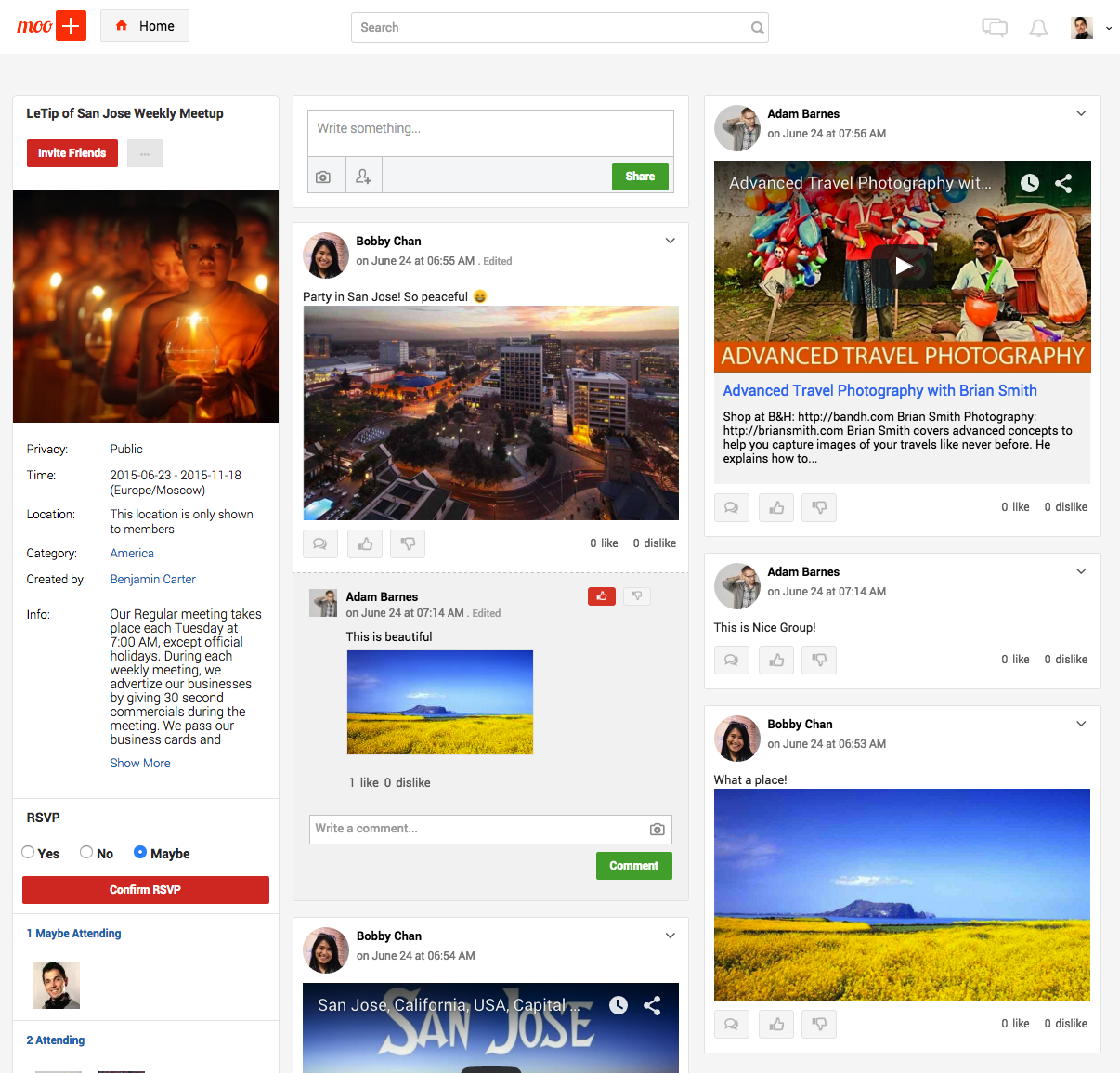Toggle the red like on Adam's comment
The height and width of the screenshot is (1073, 1120).
click(x=602, y=596)
